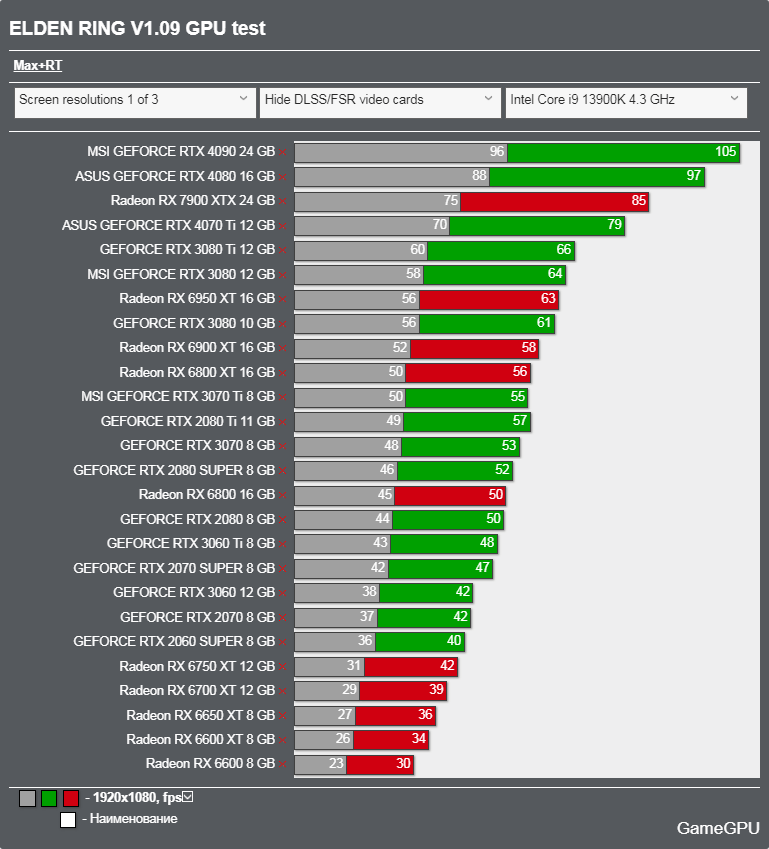Click the red legend color swatch

coord(71,798)
